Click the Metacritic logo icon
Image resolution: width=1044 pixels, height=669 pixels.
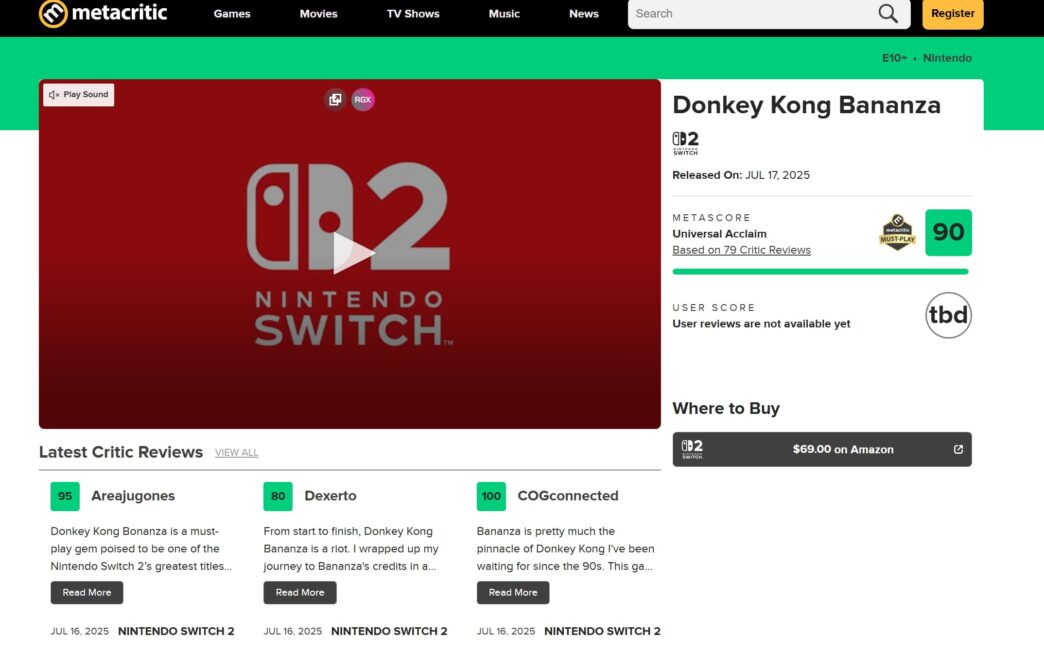pyautogui.click(x=53, y=13)
